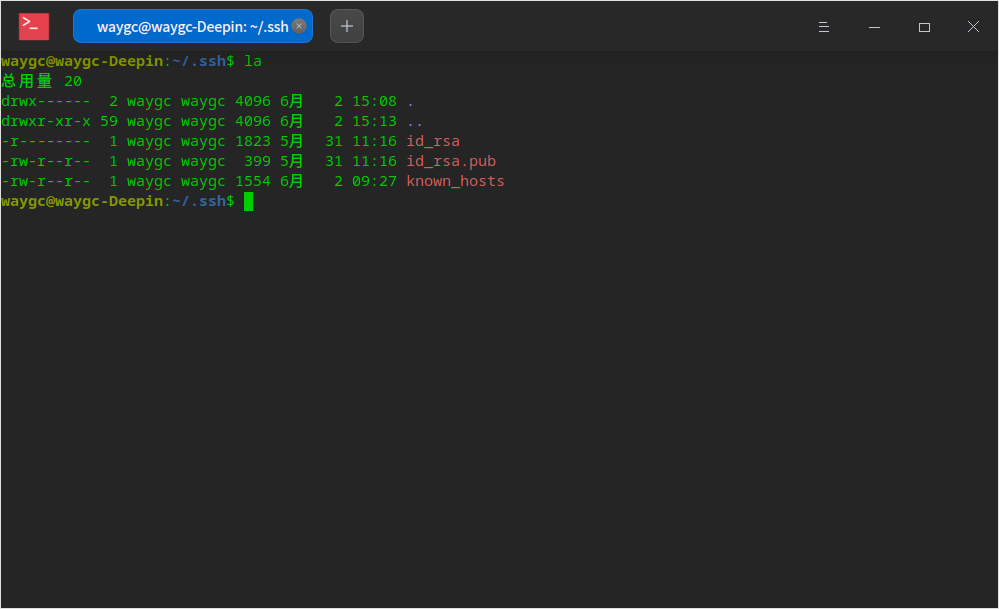Click the time 15:13
Image resolution: width=999 pixels, height=609 pixels.
(x=375, y=121)
